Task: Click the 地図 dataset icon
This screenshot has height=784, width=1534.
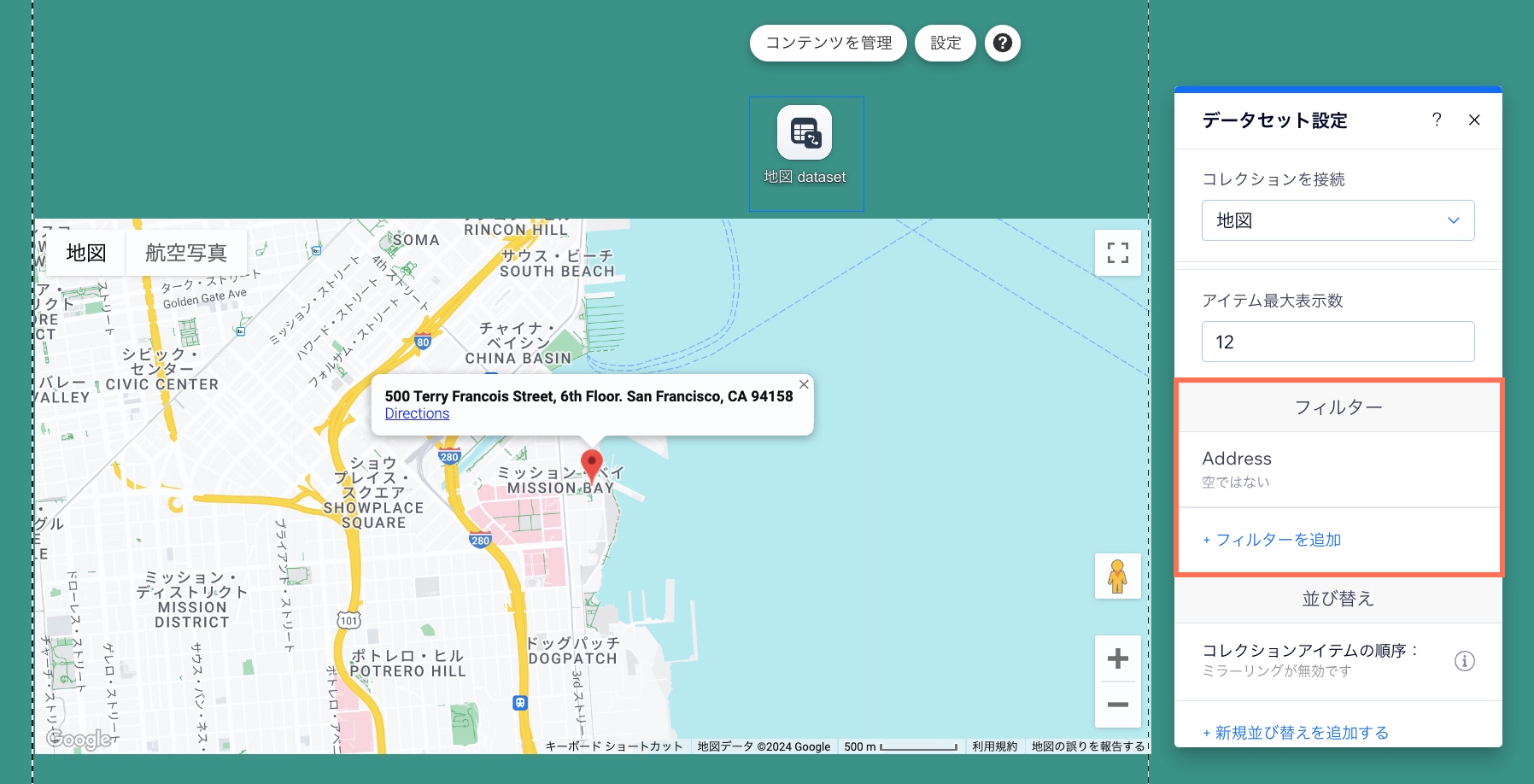Action: [805, 133]
